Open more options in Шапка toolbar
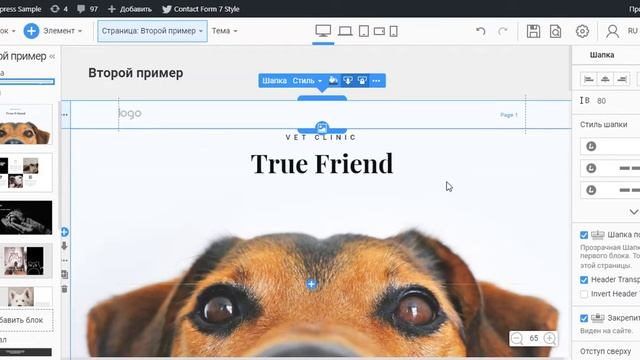Viewport: 640px width, 360px height. (376, 81)
